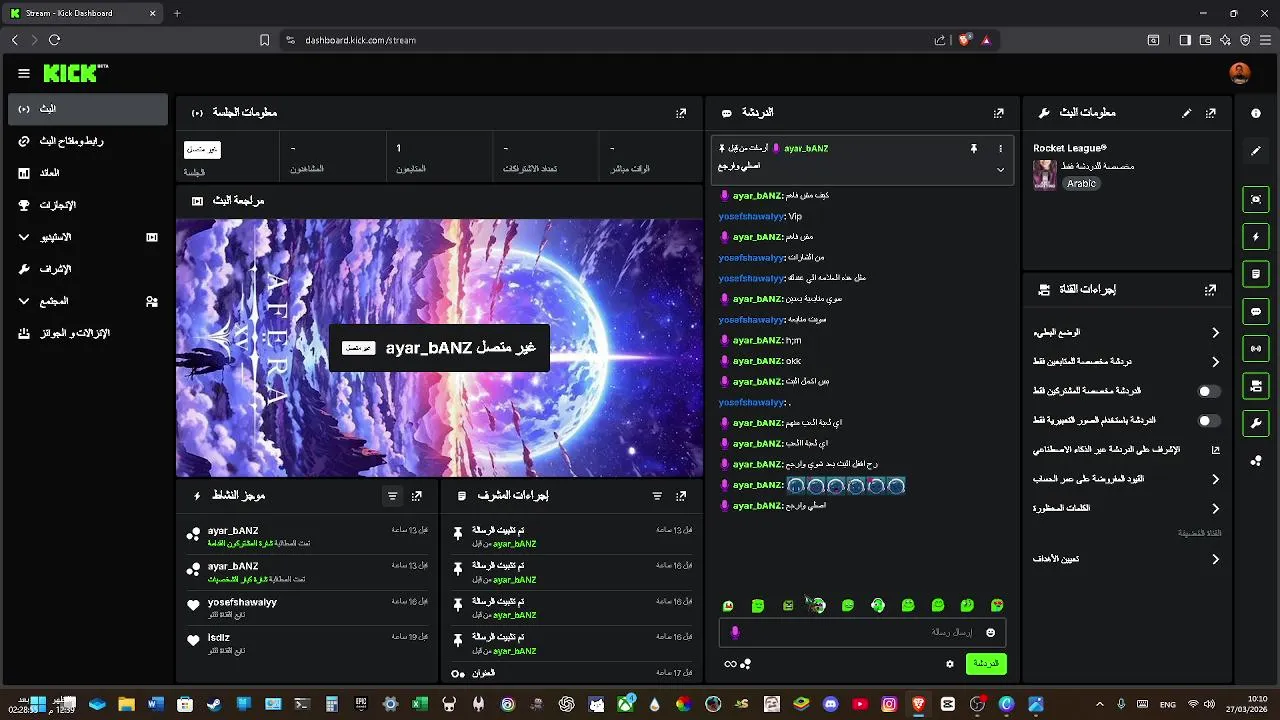
Task: Reload the page with browser refresh button
Action: point(54,40)
